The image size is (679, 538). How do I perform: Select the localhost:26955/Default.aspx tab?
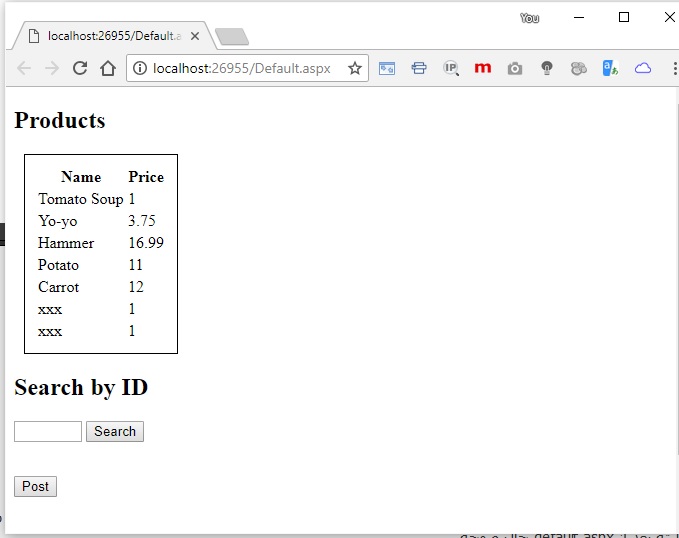(110, 36)
